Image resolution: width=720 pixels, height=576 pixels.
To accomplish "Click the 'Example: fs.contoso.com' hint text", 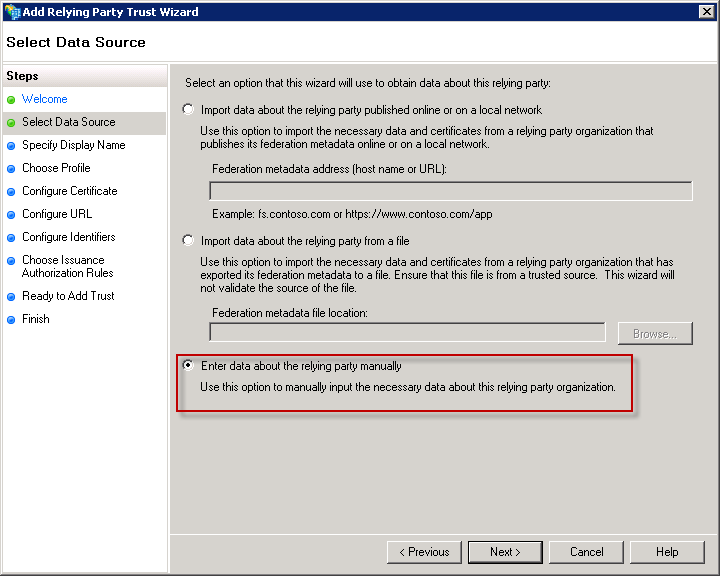I will pyautogui.click(x=352, y=214).
